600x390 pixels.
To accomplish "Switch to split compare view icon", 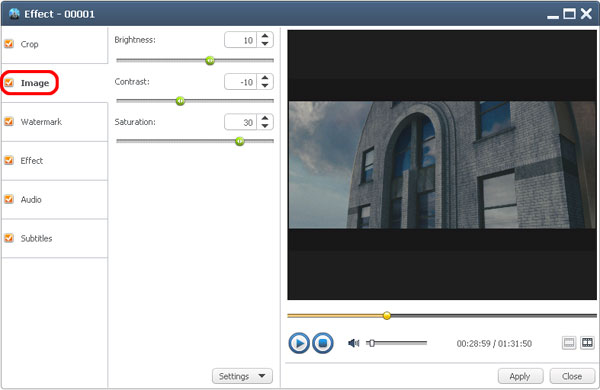I will pos(587,343).
